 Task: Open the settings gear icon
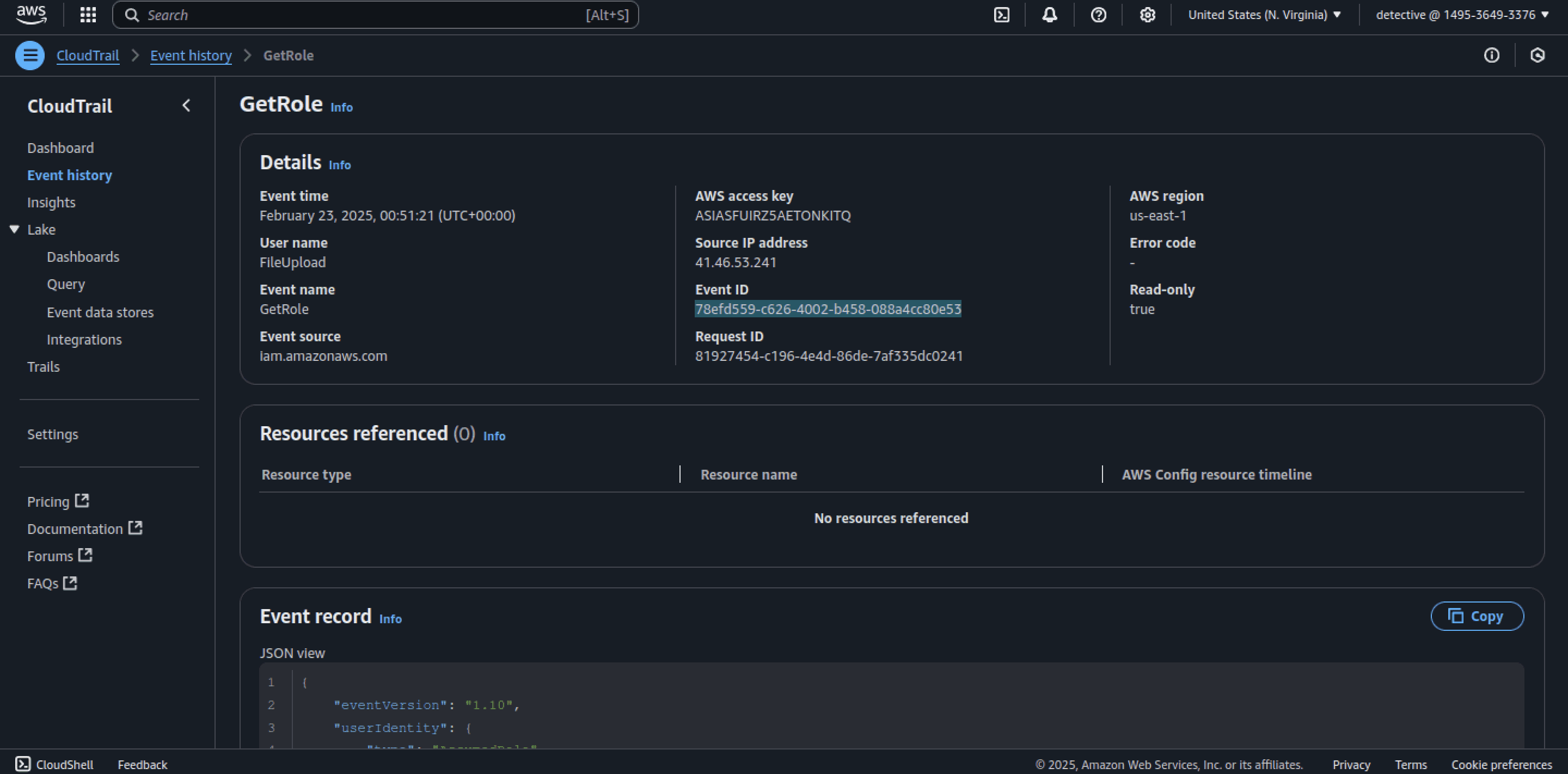click(1147, 15)
